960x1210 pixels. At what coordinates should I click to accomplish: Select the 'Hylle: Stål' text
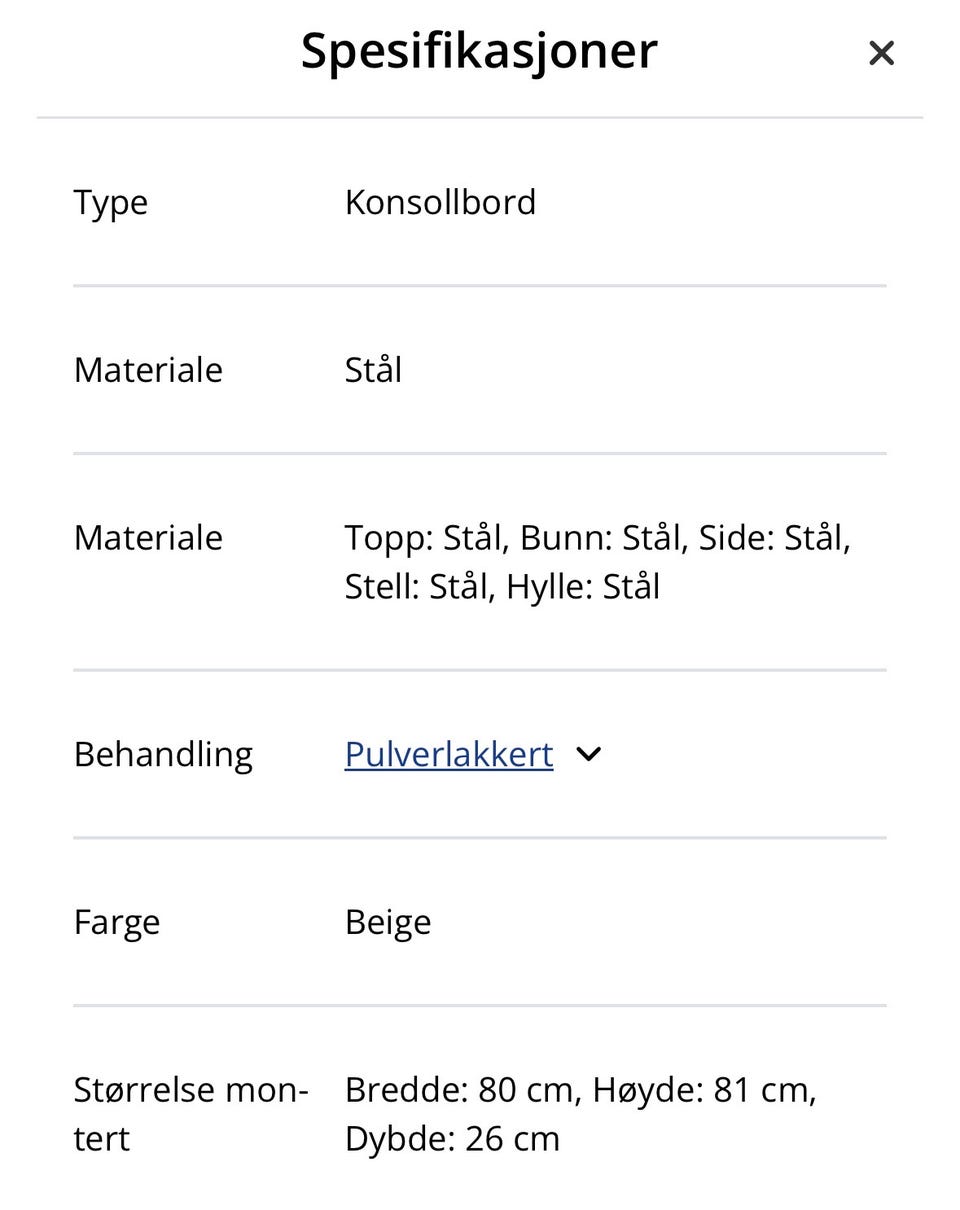pos(583,587)
